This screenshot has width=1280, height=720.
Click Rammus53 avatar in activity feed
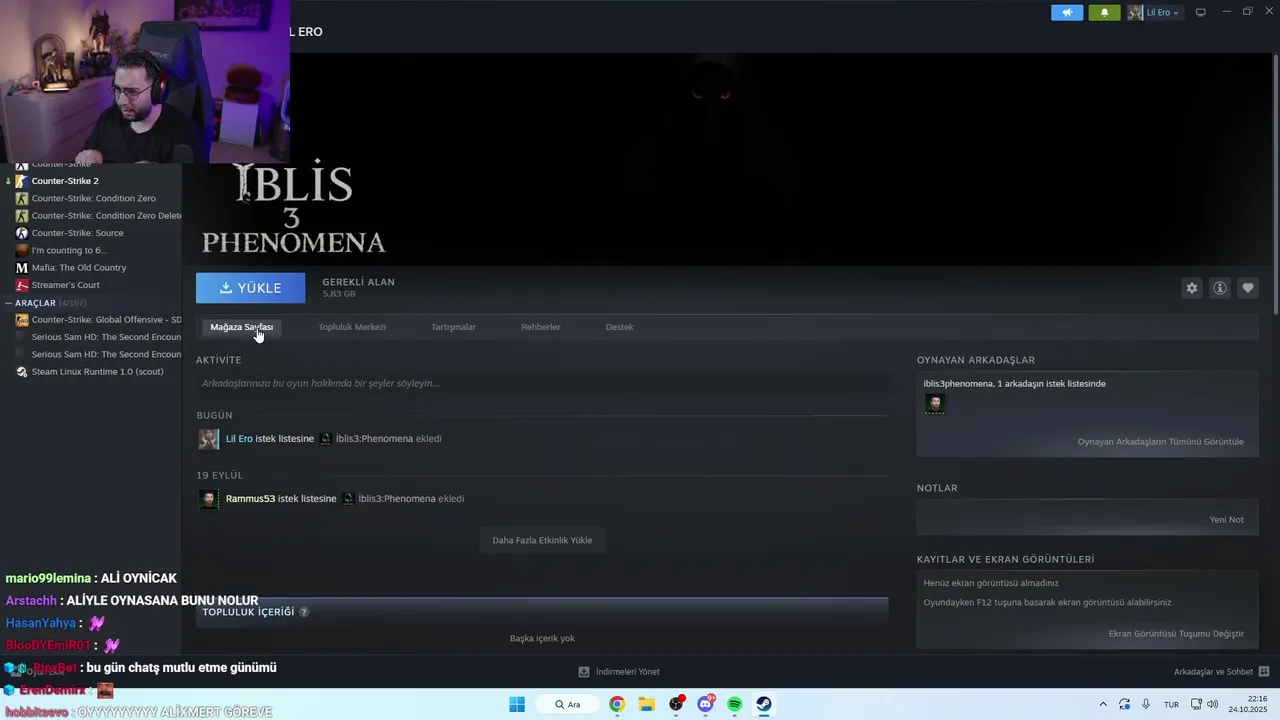pyautogui.click(x=208, y=499)
